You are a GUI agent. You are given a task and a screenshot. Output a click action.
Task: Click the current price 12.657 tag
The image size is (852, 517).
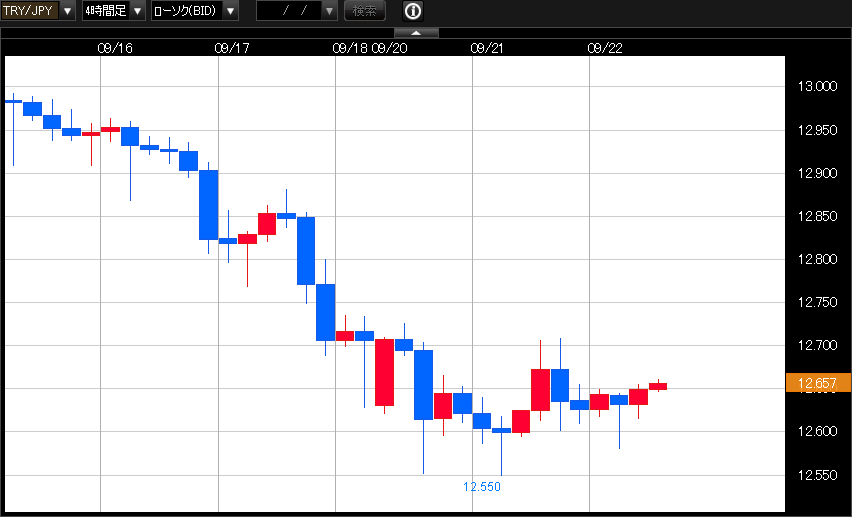[818, 383]
